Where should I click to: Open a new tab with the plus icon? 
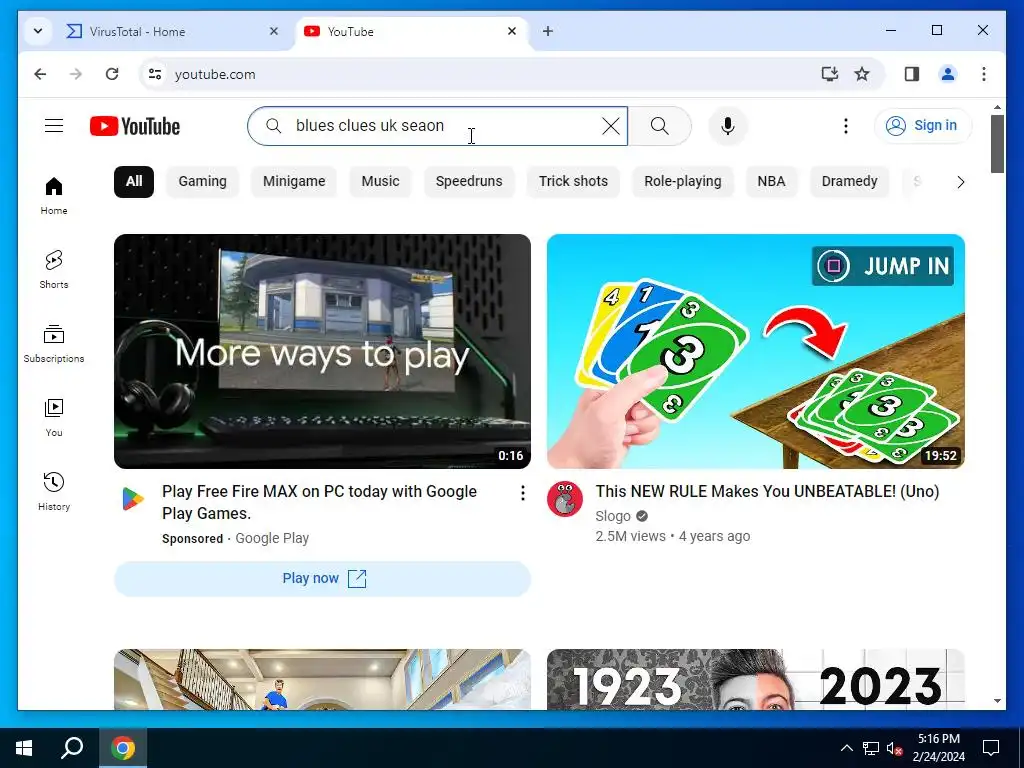click(x=548, y=31)
